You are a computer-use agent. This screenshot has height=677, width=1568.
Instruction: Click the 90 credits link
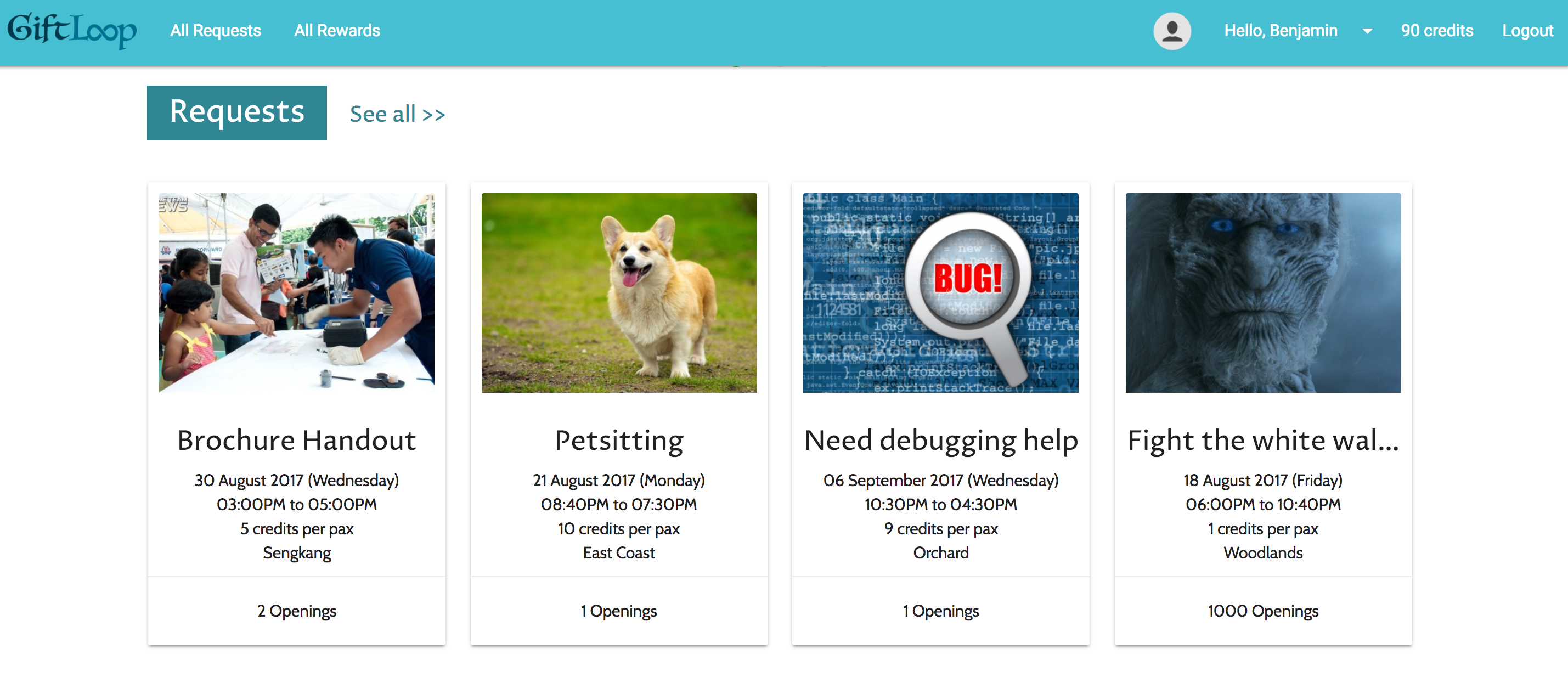point(1436,30)
